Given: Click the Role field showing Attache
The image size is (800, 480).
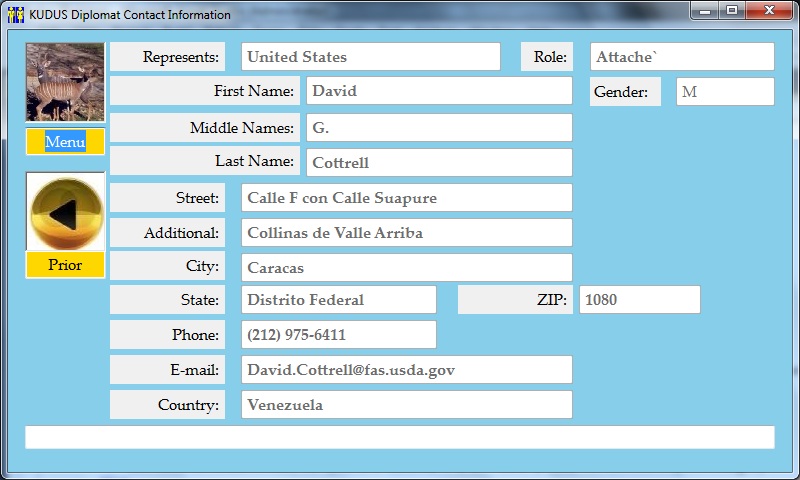Looking at the screenshot, I should 682,57.
